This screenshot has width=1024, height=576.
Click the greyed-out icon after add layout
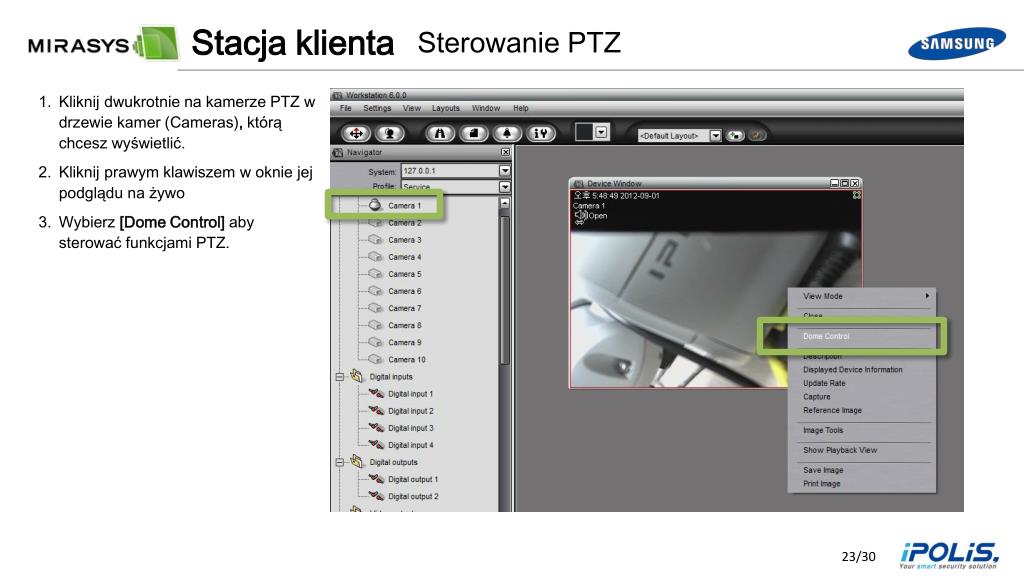[x=757, y=136]
